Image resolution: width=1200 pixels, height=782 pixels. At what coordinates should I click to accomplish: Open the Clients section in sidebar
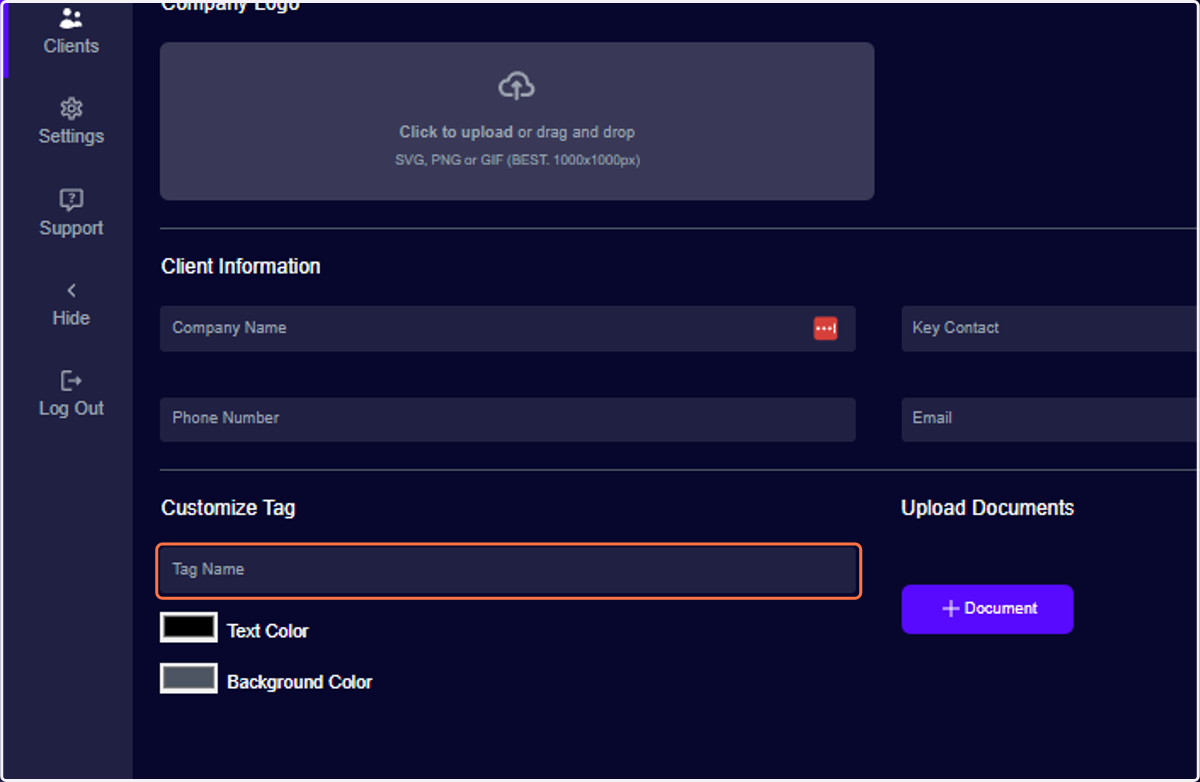click(71, 32)
